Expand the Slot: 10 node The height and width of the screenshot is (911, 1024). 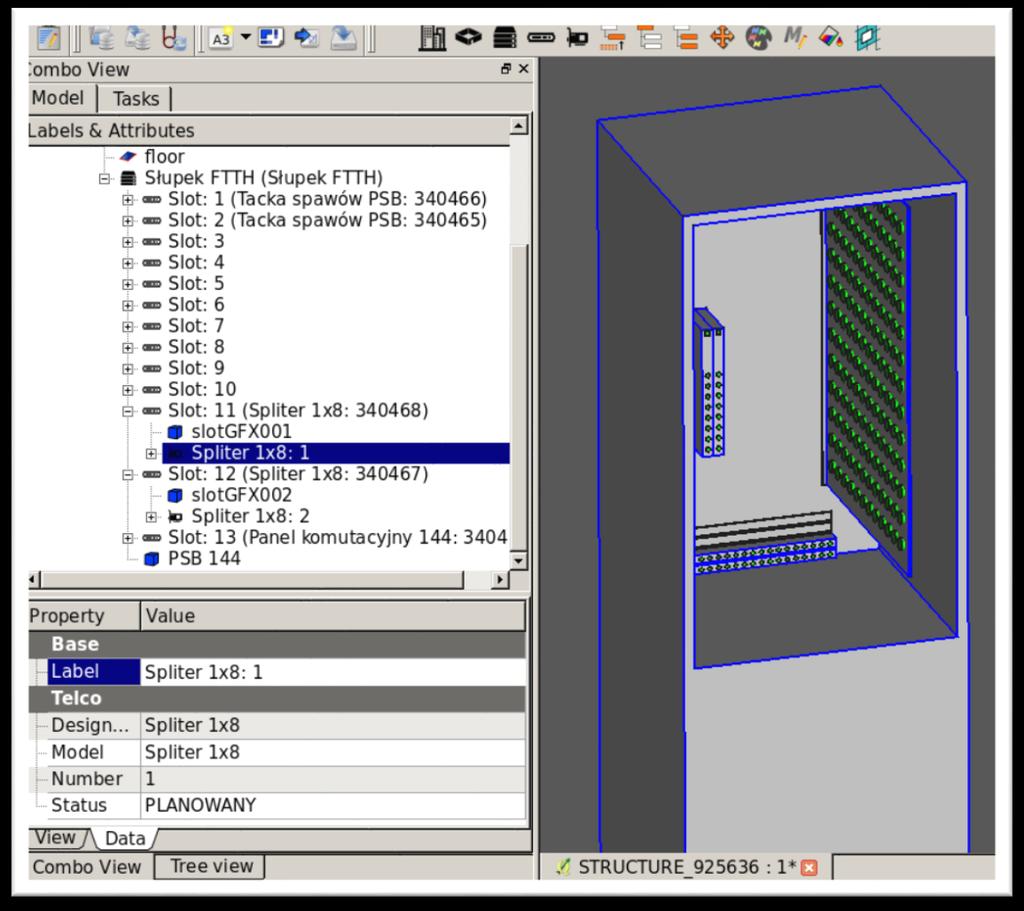(x=128, y=390)
